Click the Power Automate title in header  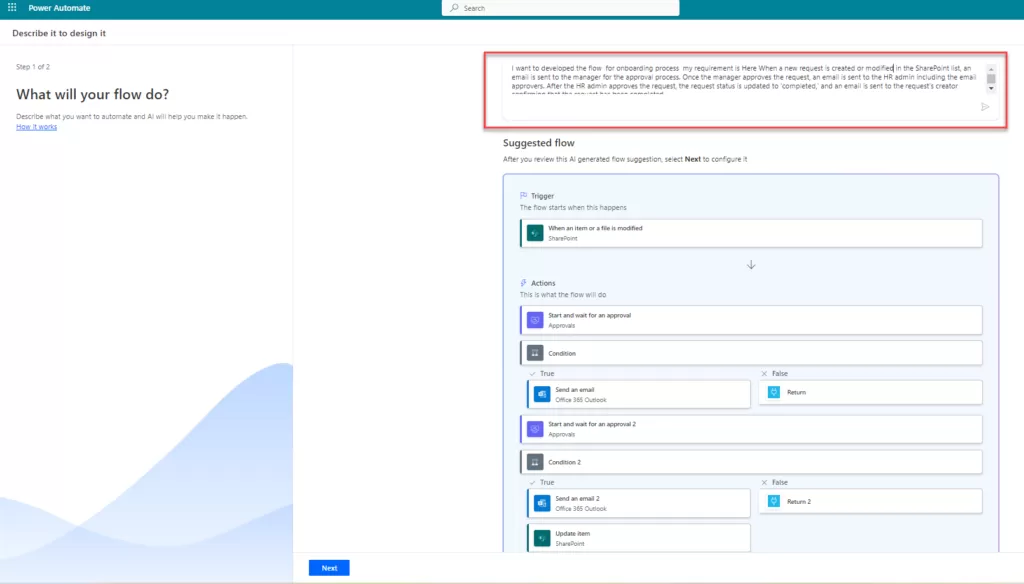point(59,8)
